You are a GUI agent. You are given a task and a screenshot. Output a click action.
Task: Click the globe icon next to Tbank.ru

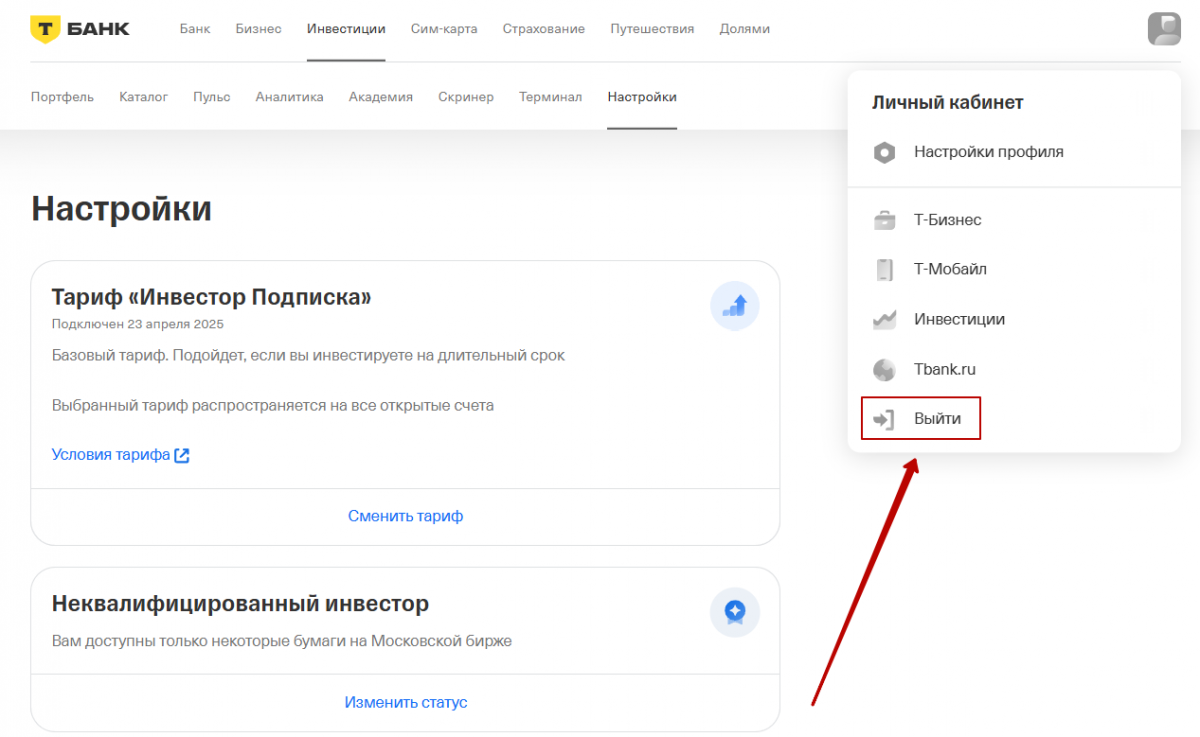[x=884, y=370]
